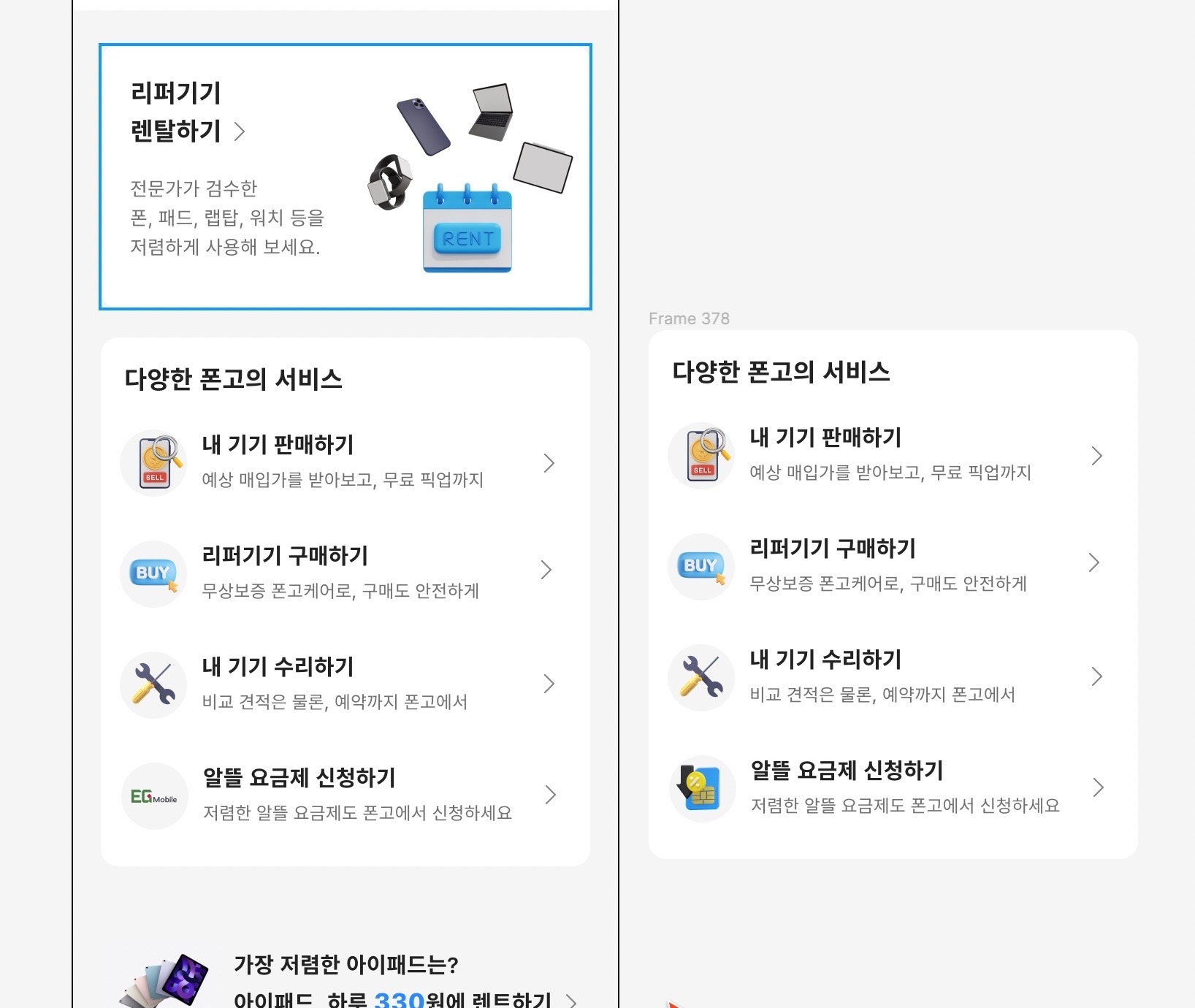
Task: Click the EG Mobile logo icon
Action: pyautogui.click(x=154, y=796)
